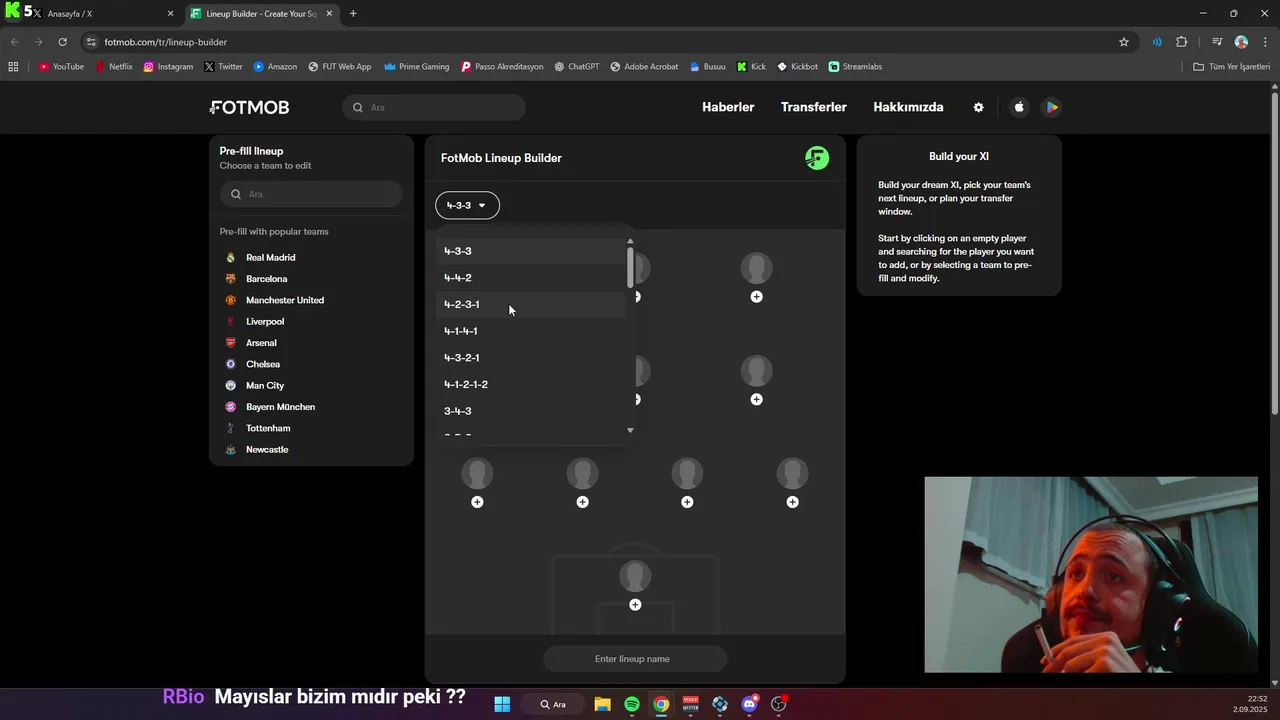
Task: Open Haberler in the top navigation
Action: [x=728, y=107]
